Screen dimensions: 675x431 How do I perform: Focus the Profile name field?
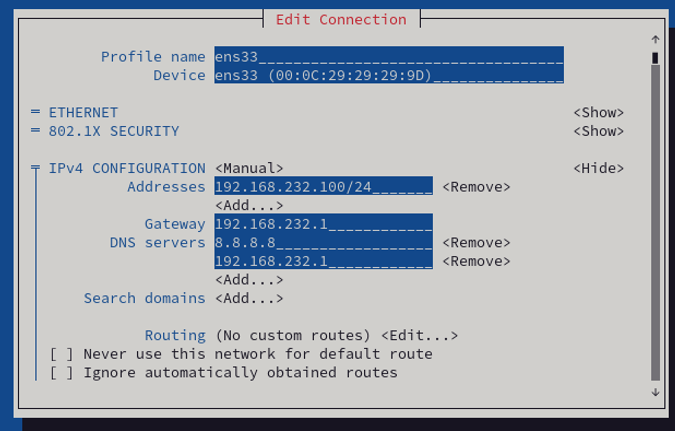pos(389,57)
